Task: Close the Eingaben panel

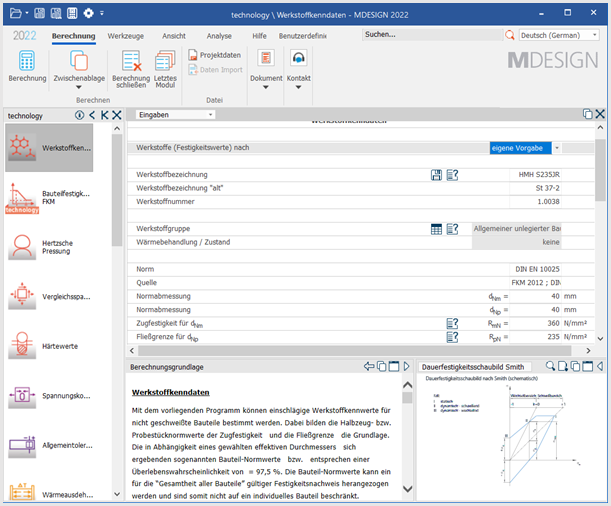Action: (x=600, y=114)
